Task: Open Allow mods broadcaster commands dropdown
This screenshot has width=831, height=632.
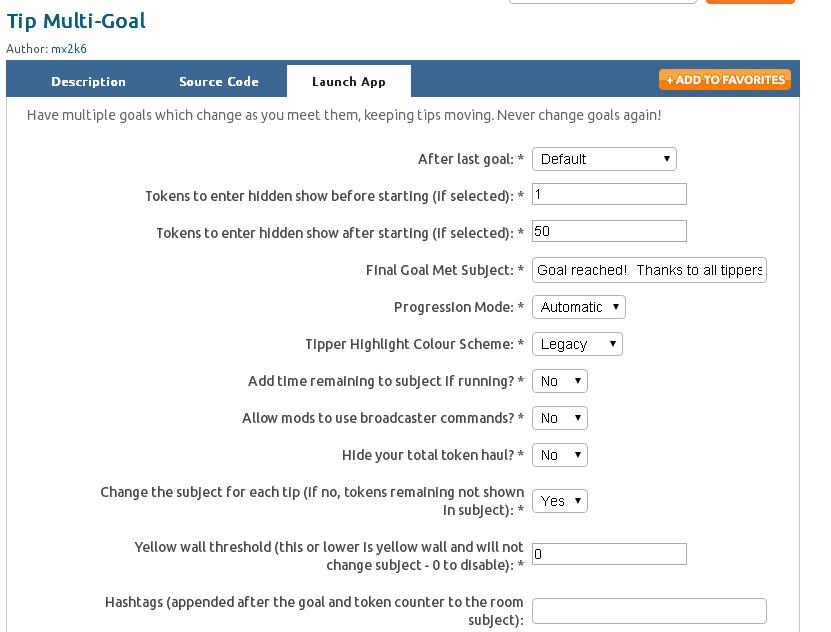Action: click(559, 418)
